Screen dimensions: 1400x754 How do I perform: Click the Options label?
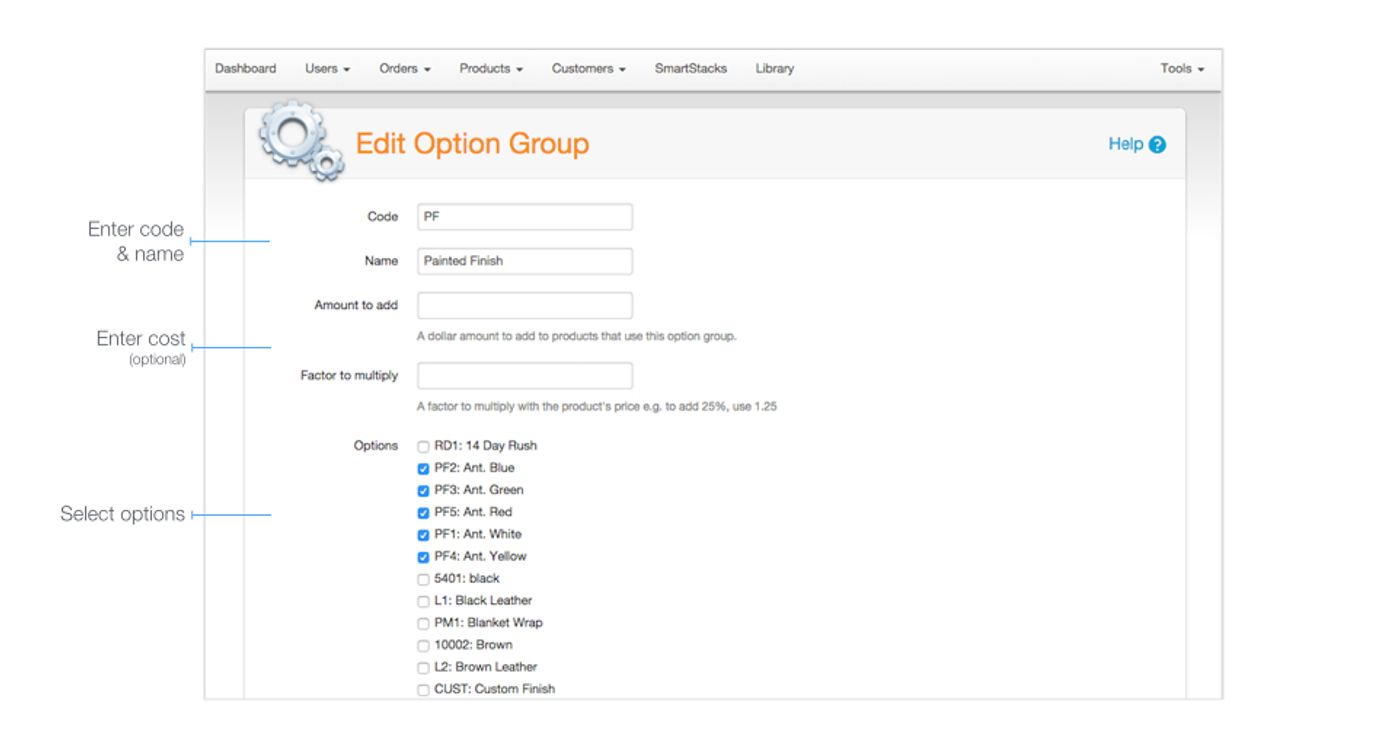point(376,446)
